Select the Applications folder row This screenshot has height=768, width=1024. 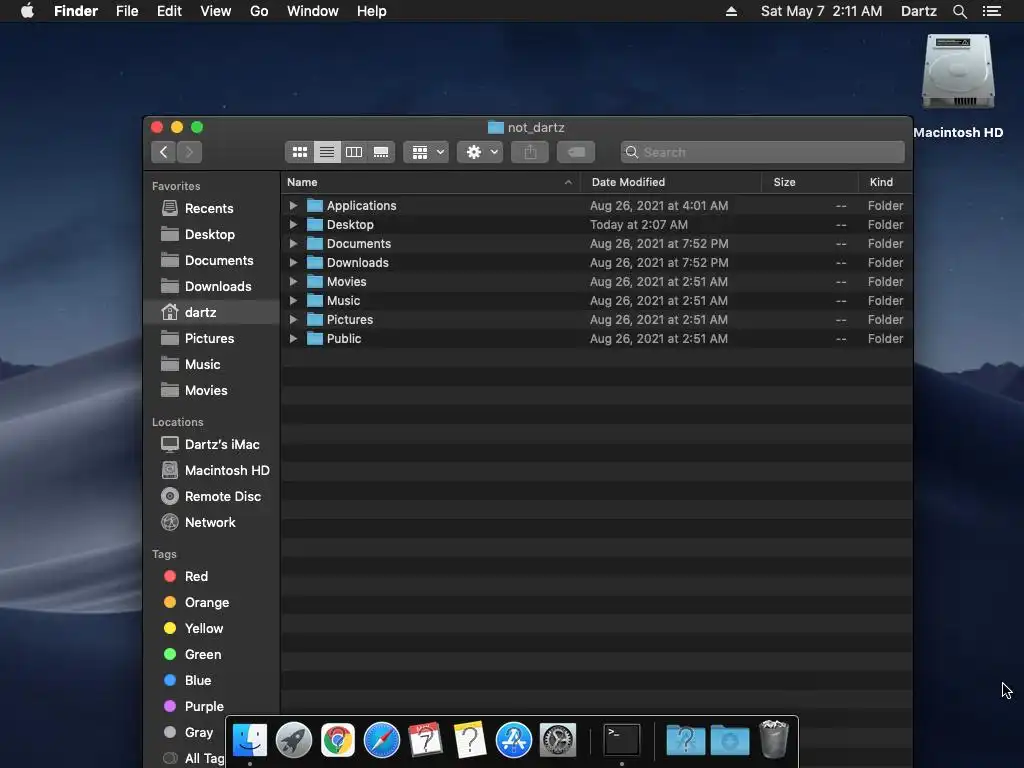click(597, 206)
